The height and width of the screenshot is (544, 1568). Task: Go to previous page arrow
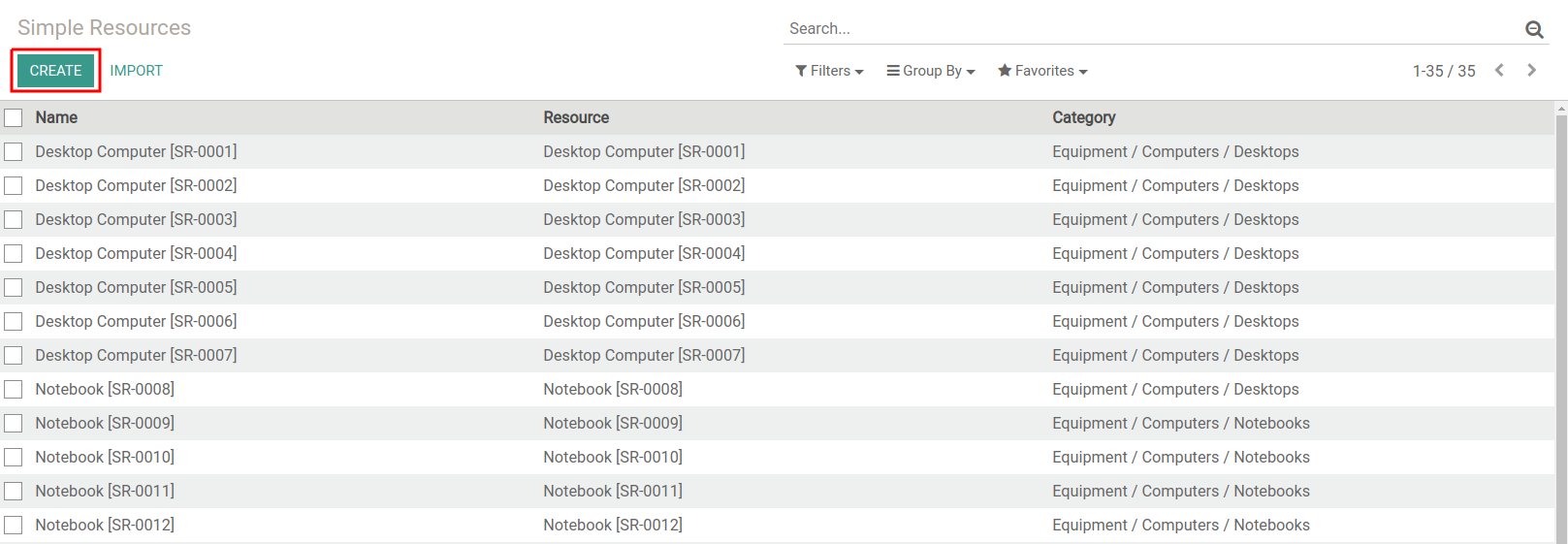[x=1499, y=70]
